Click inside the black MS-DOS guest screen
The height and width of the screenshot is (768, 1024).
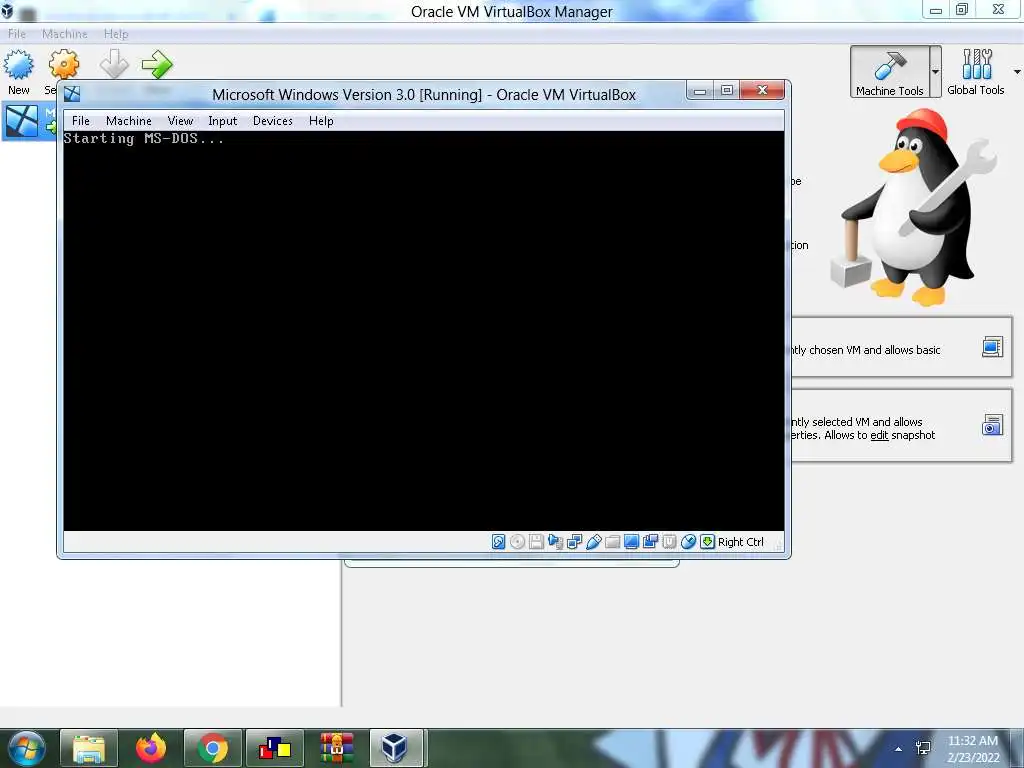pos(424,331)
